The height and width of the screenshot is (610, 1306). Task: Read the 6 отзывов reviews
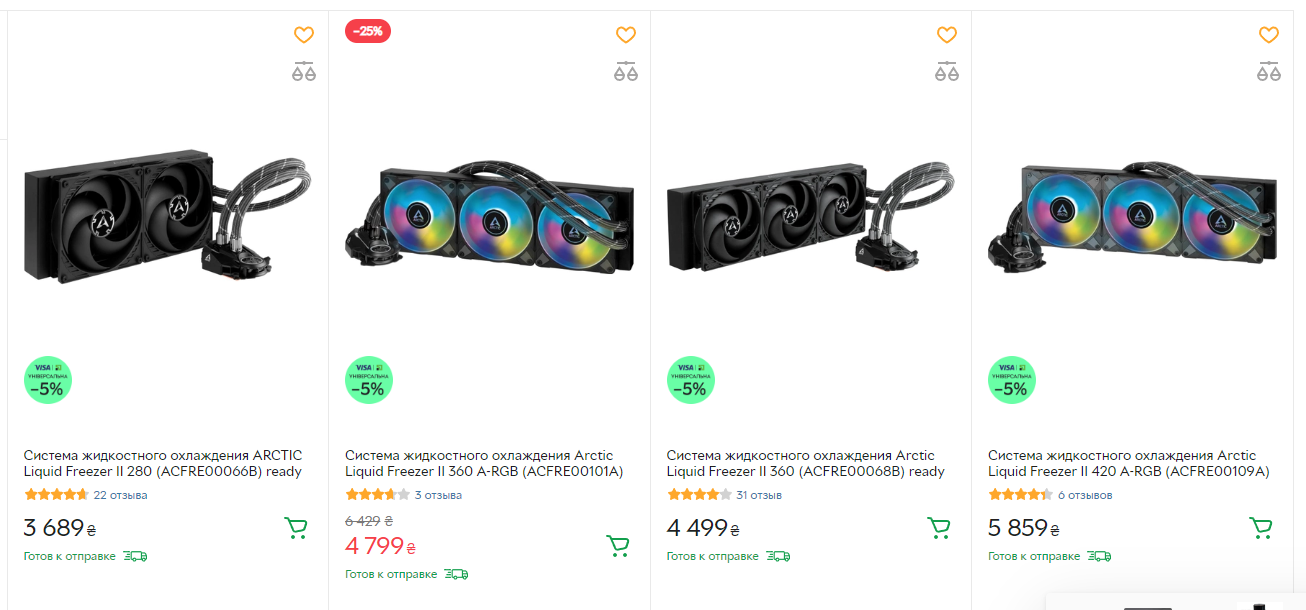point(1085,495)
